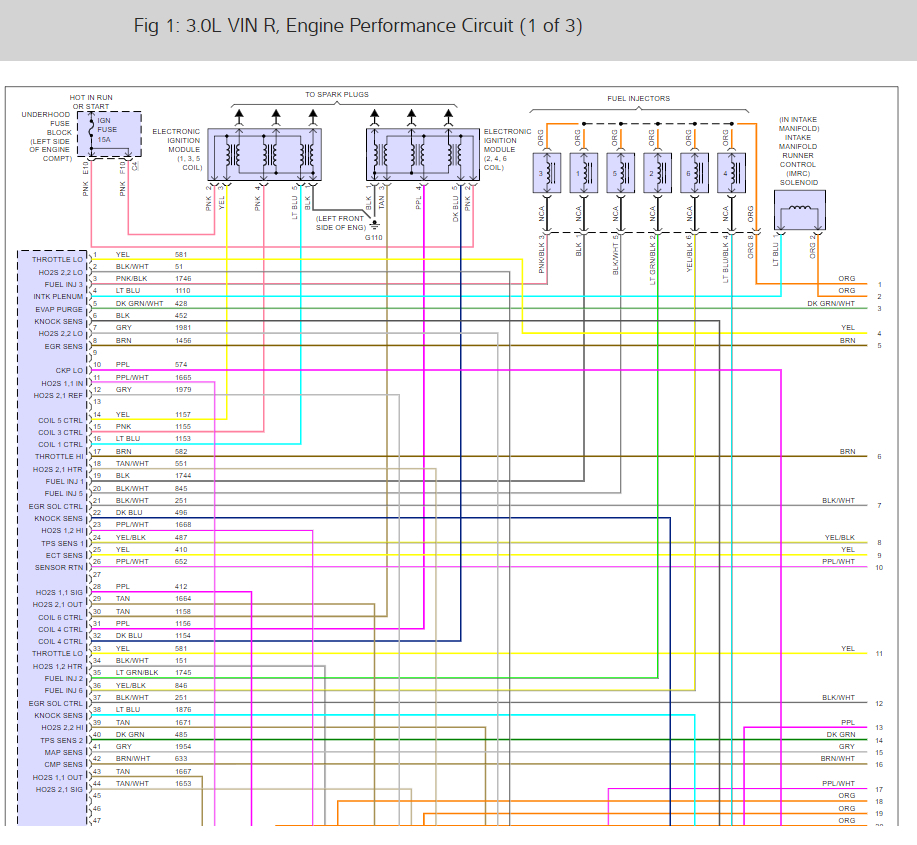Click the DK GRN/WHT label at connector 3

click(x=831, y=303)
